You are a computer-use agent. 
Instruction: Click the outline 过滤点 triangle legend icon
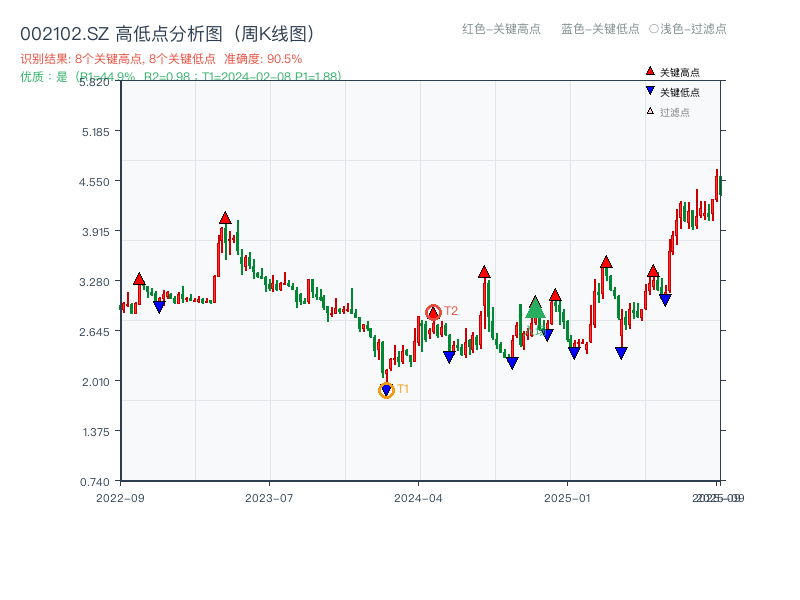pos(650,111)
